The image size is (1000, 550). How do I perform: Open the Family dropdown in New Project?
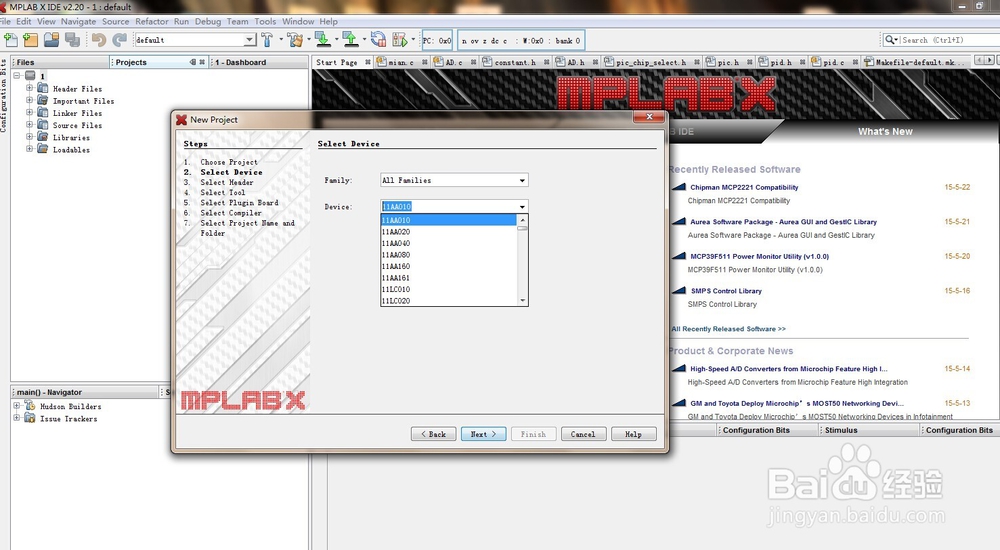(522, 181)
